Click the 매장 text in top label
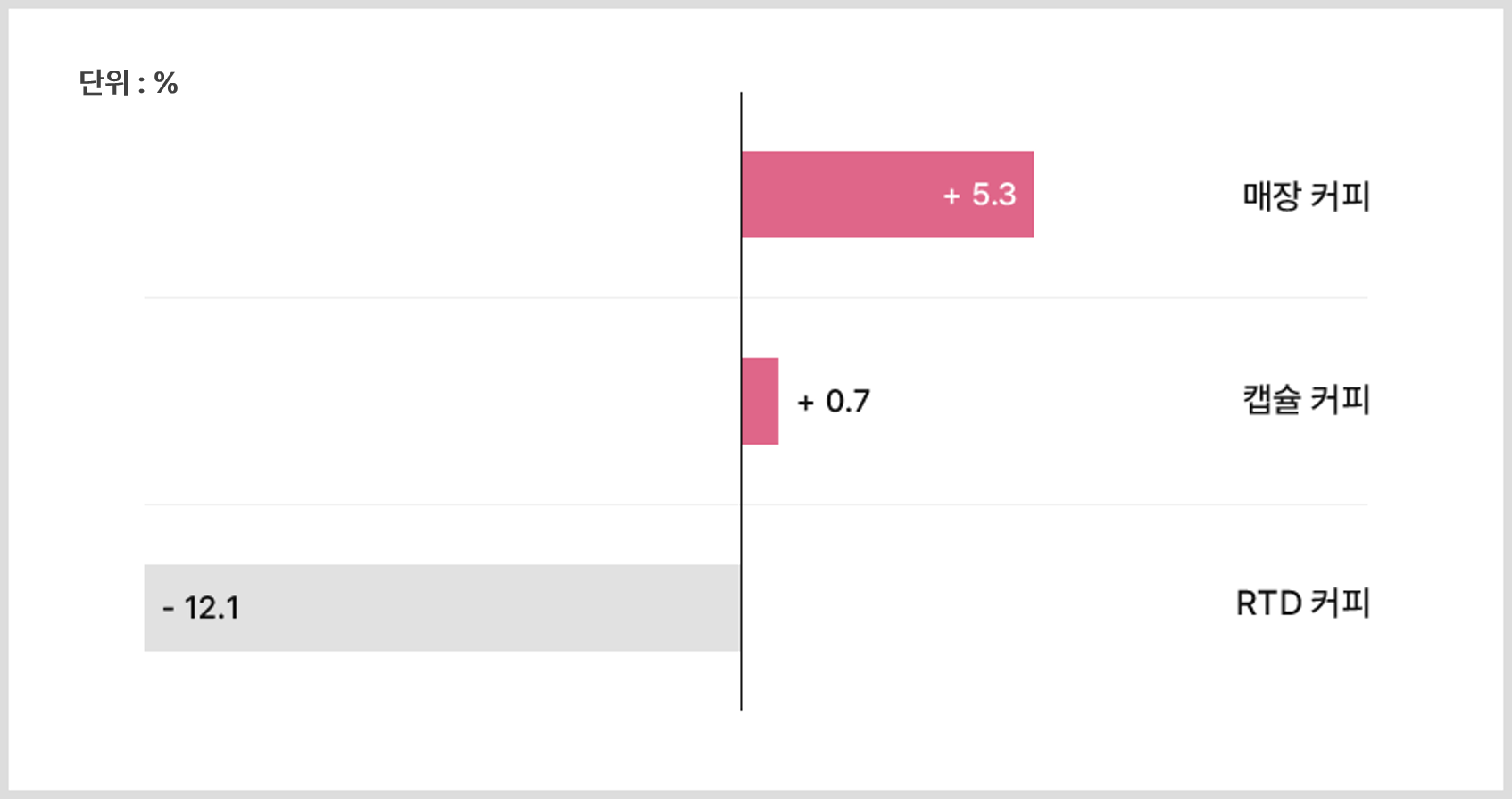Image resolution: width=1512 pixels, height=799 pixels. (1272, 196)
